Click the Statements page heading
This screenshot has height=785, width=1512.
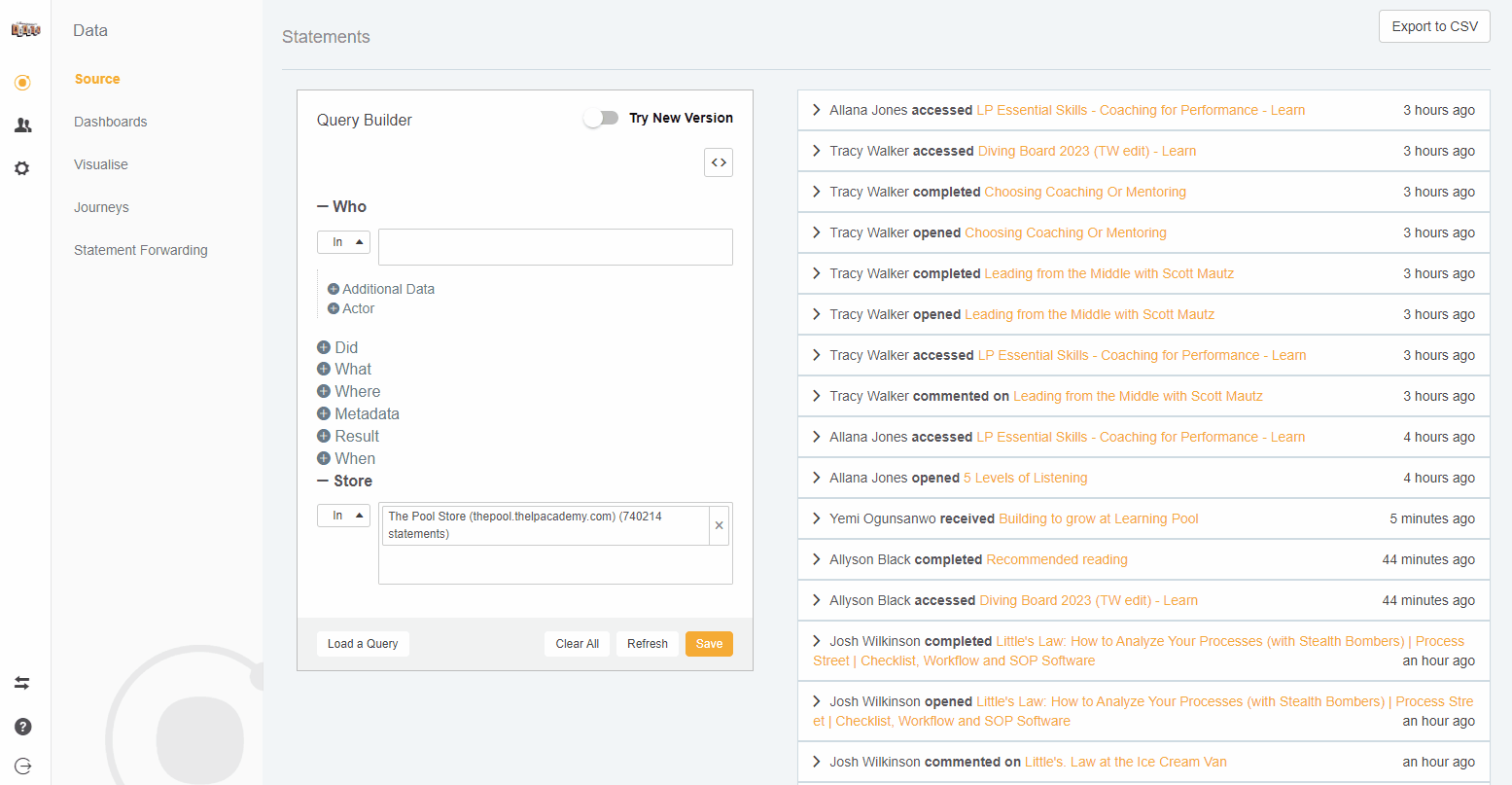(x=326, y=37)
